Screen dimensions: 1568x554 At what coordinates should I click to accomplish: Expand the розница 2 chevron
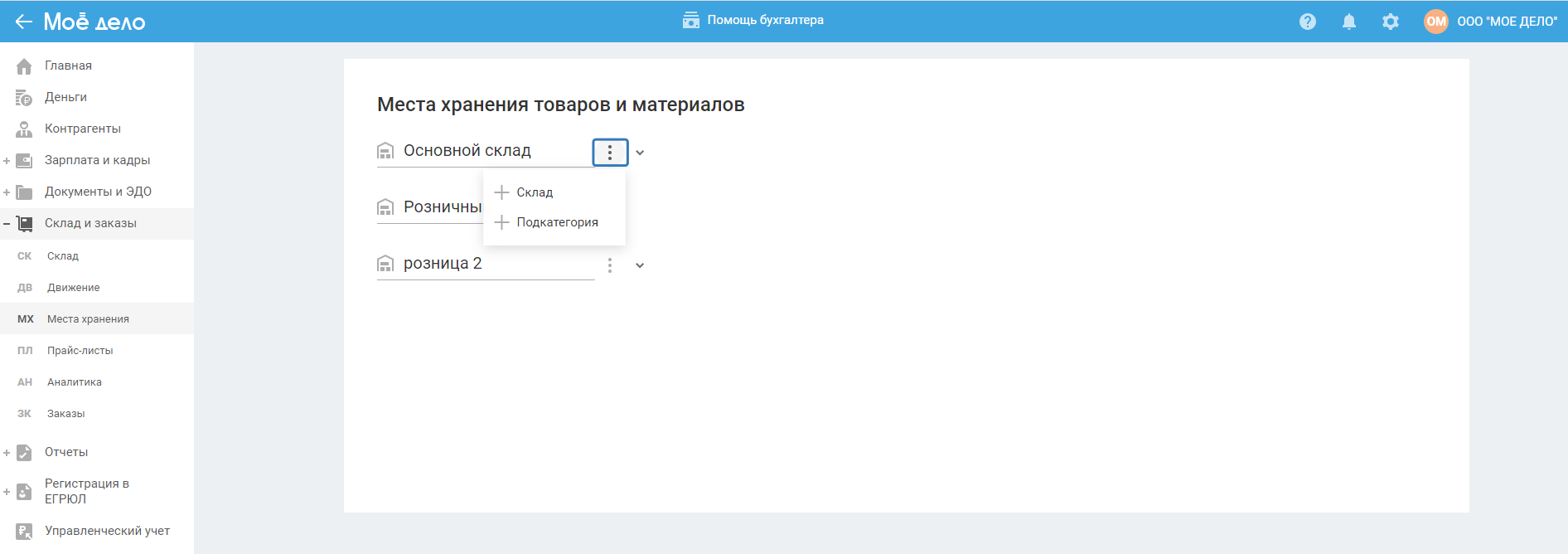640,265
